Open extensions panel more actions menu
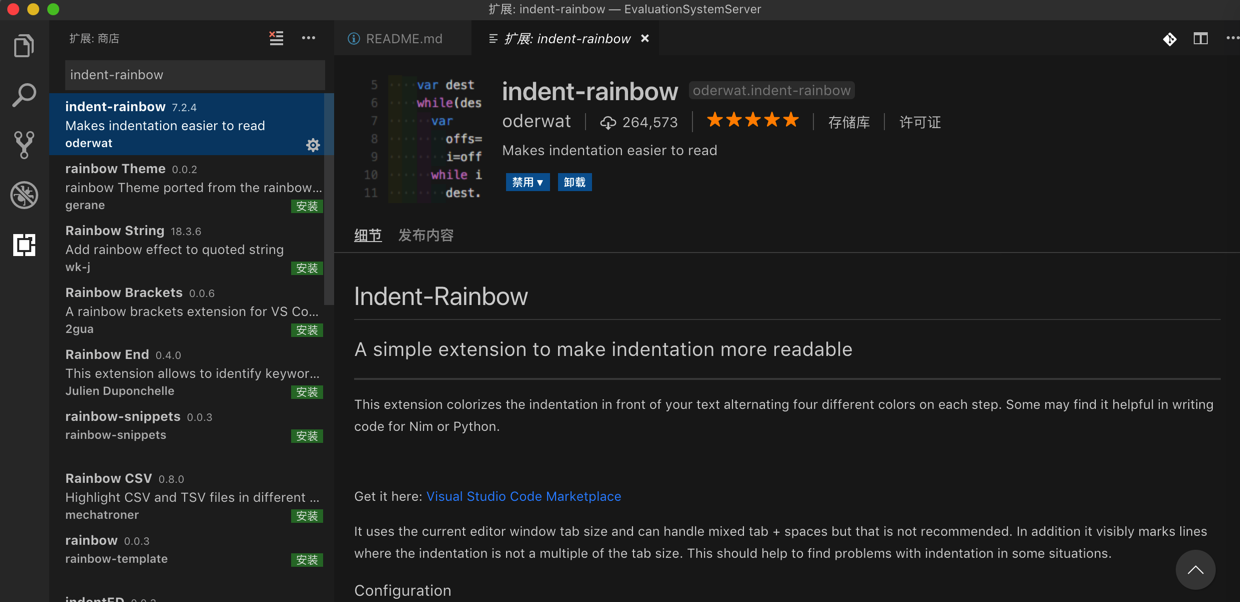 (309, 38)
